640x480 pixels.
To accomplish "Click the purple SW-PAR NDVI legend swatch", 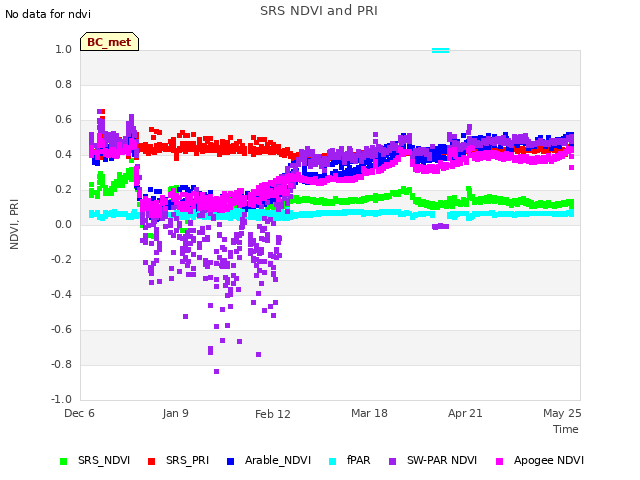I will [392, 461].
